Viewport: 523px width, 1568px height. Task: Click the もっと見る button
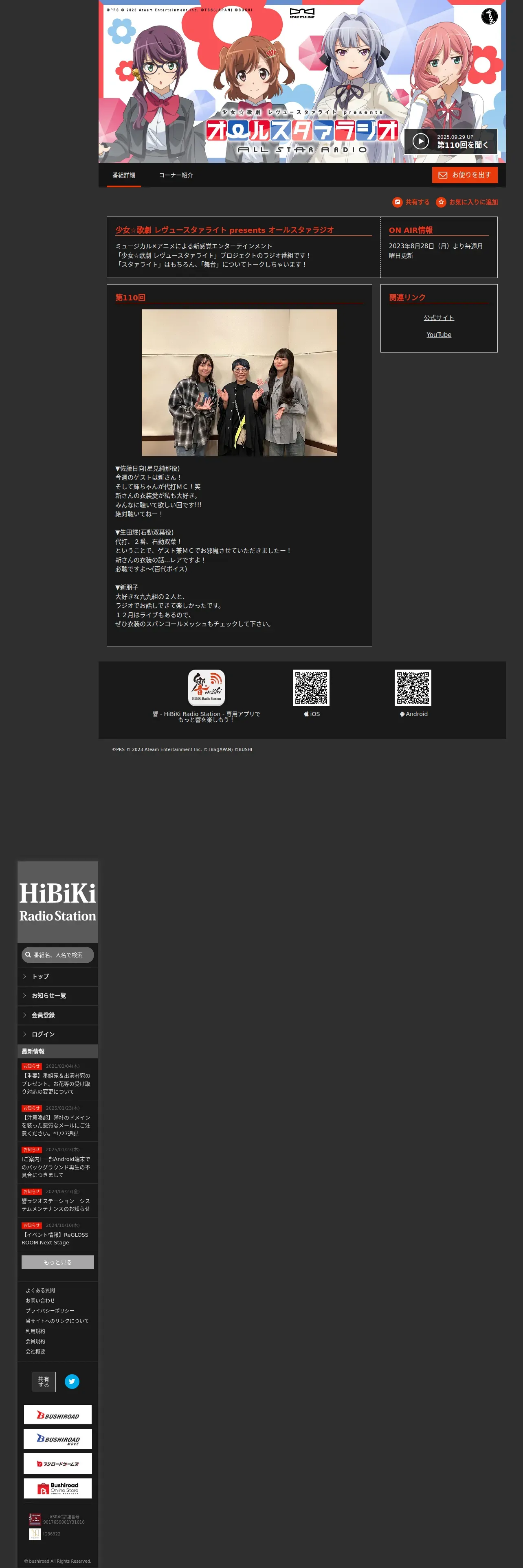[58, 1262]
